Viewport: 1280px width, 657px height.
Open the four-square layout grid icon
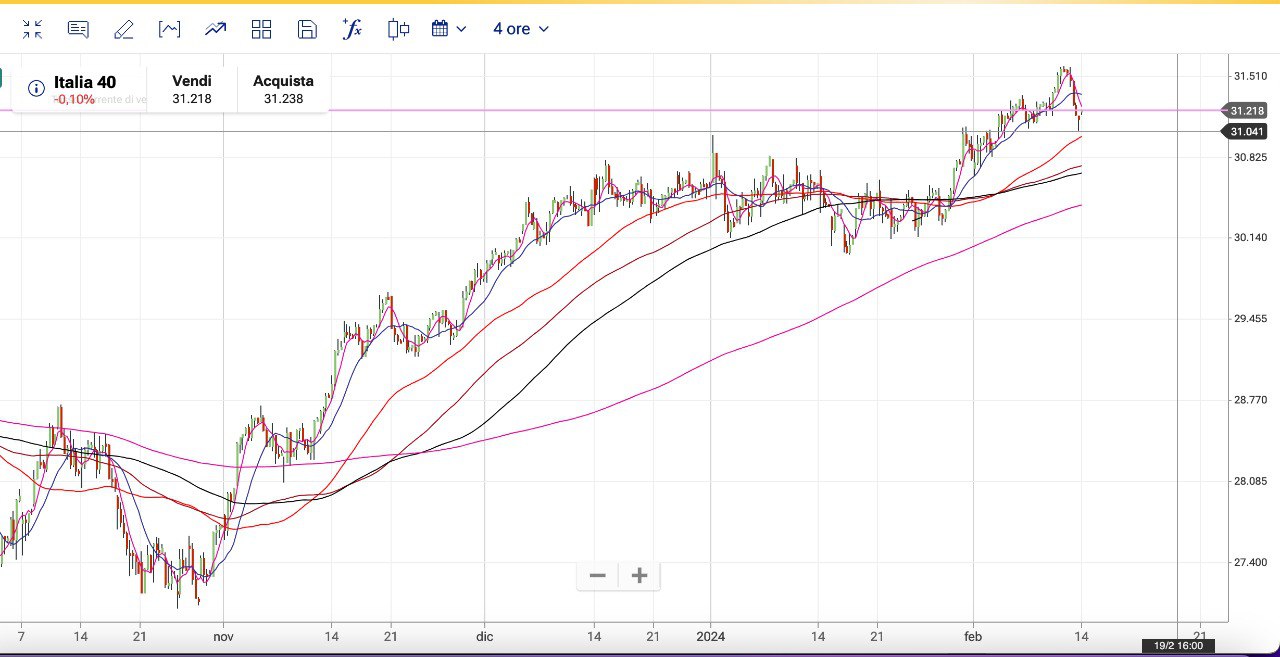[x=261, y=29]
